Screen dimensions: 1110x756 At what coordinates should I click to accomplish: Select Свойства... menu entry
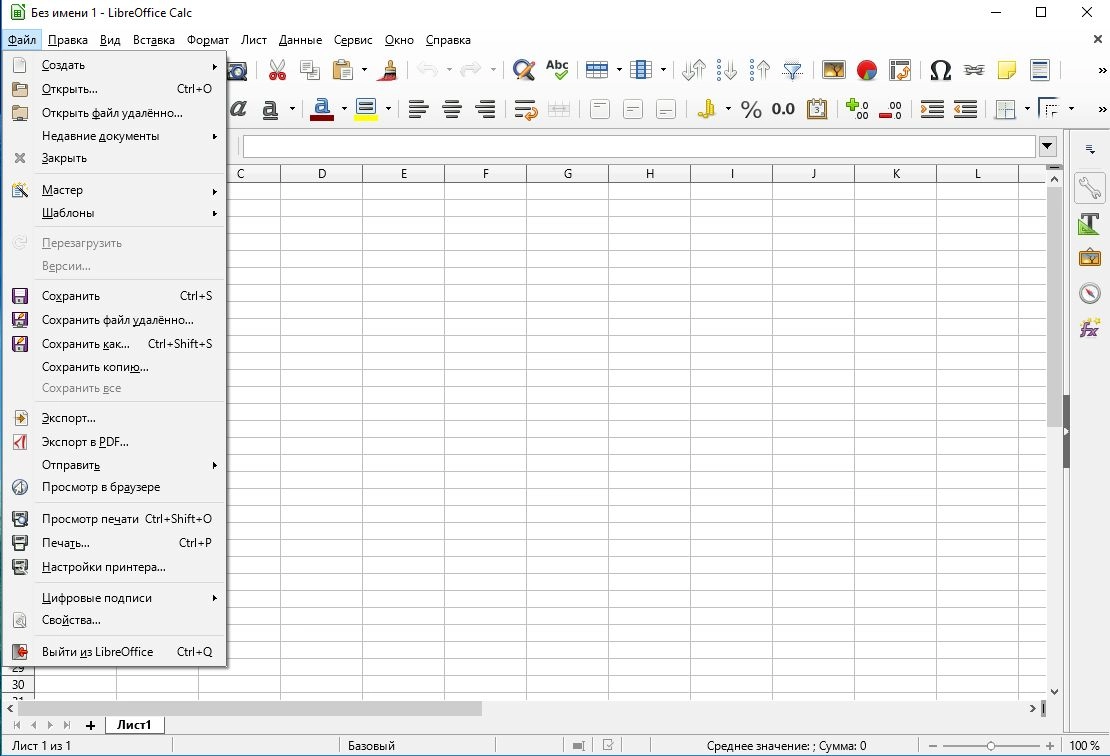point(115,620)
